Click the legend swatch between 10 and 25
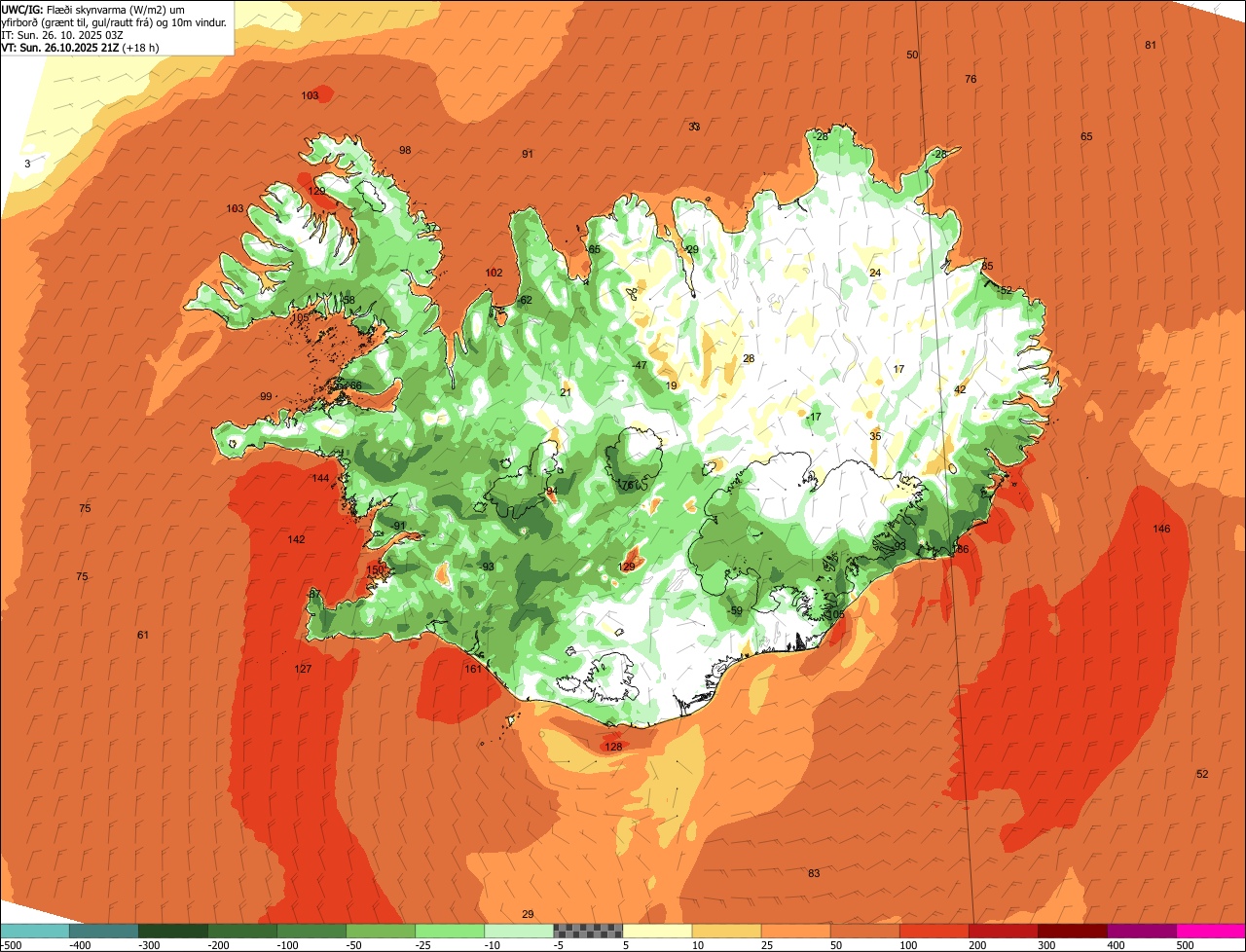1246x952 pixels. point(726,931)
